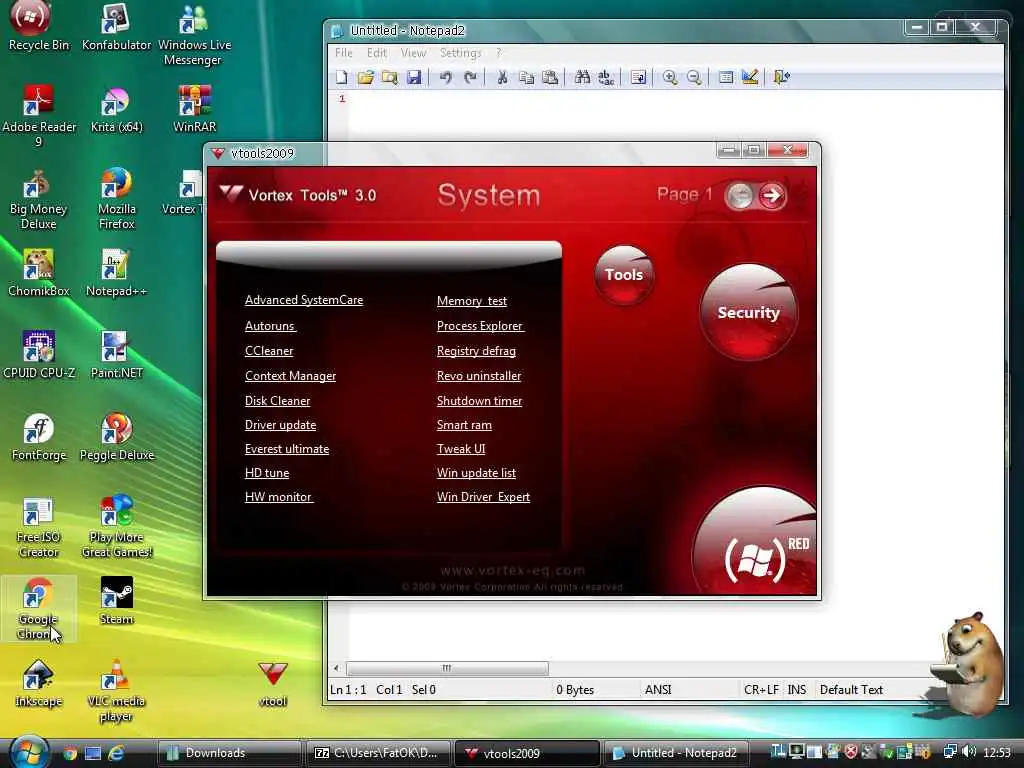Open the Smart ram link
This screenshot has height=768, width=1024.
(x=464, y=425)
